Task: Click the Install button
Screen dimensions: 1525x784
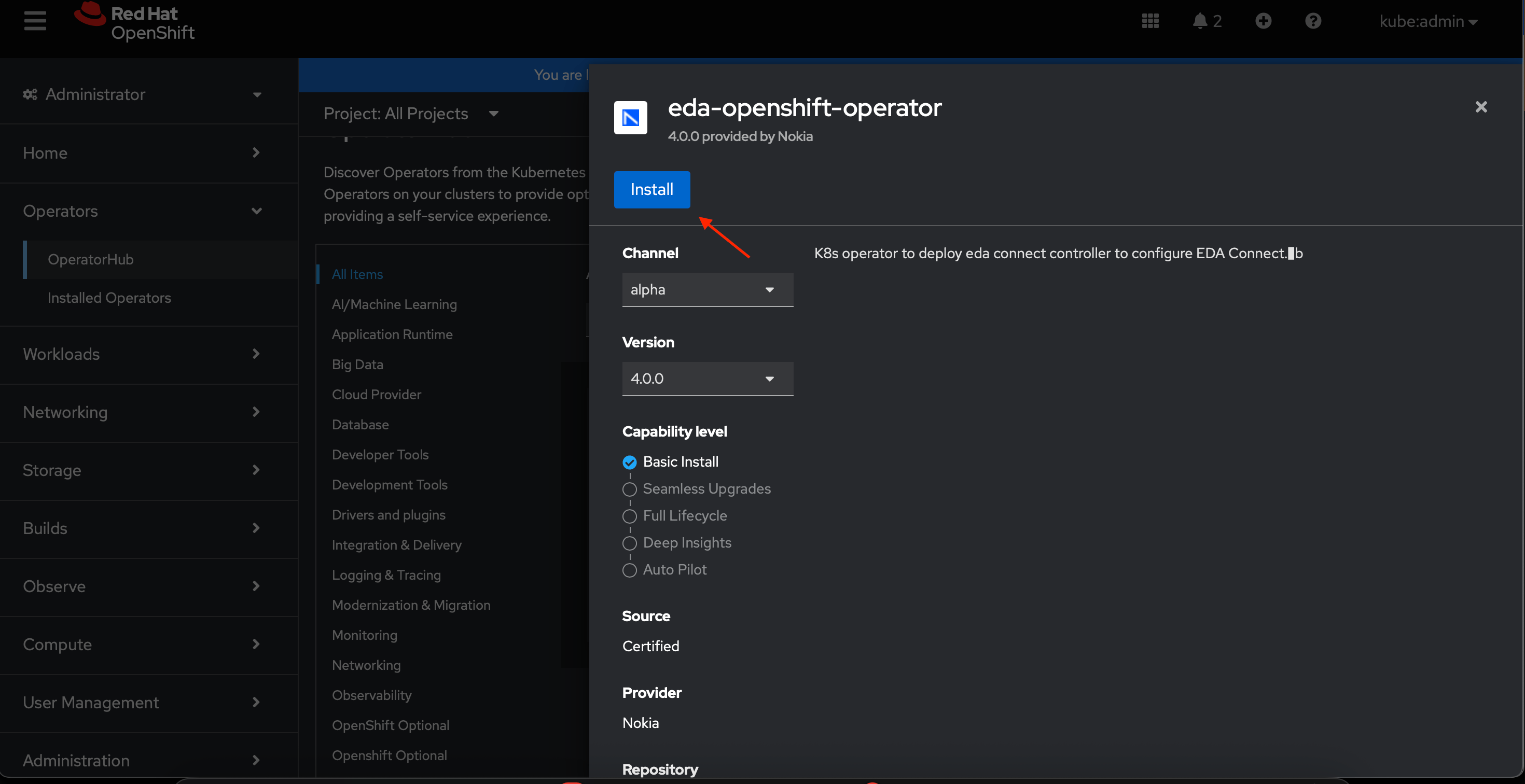Action: pos(652,189)
